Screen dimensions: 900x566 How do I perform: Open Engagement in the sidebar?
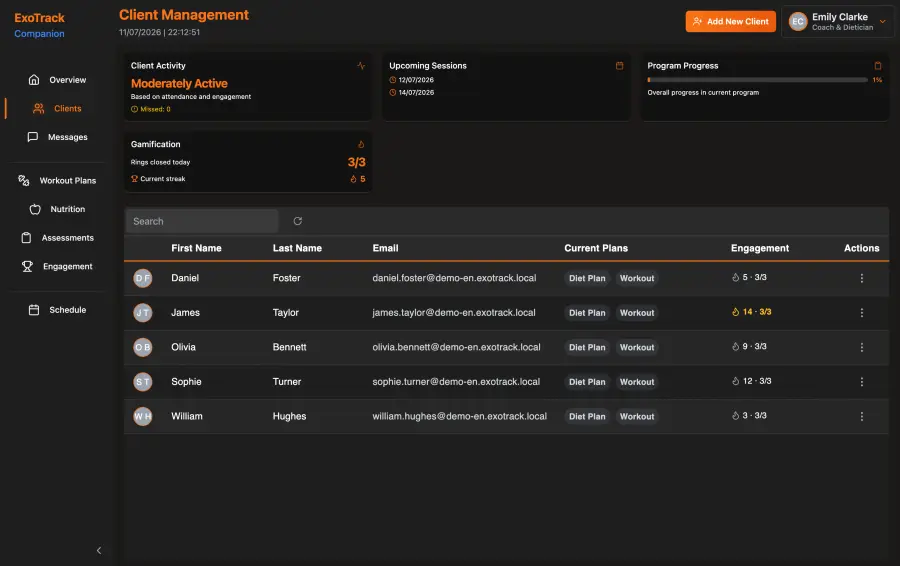[x=57, y=266]
